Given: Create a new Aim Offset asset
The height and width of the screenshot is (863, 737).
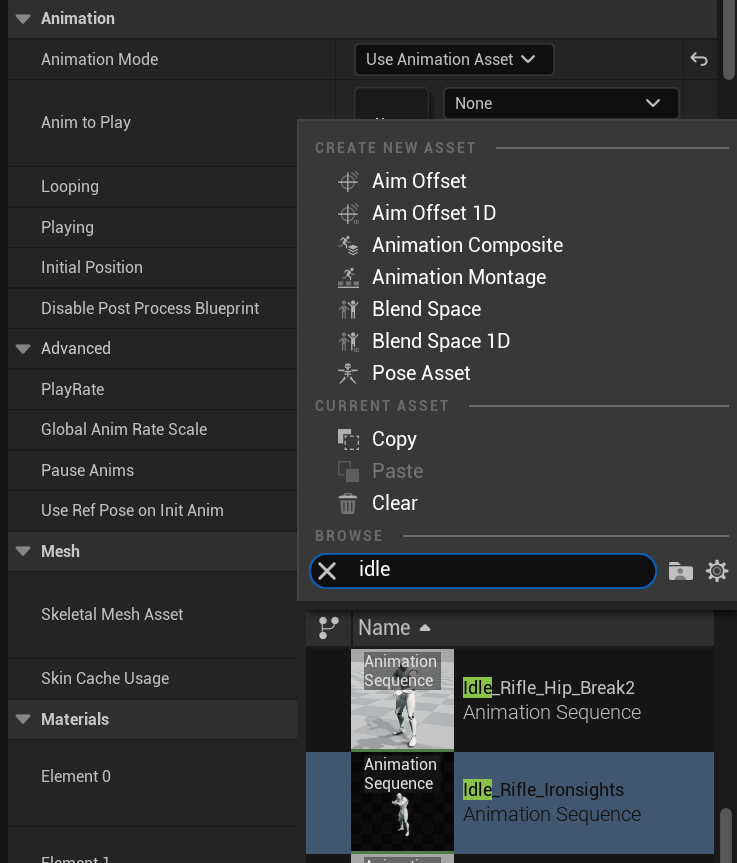Looking at the screenshot, I should point(419,181).
